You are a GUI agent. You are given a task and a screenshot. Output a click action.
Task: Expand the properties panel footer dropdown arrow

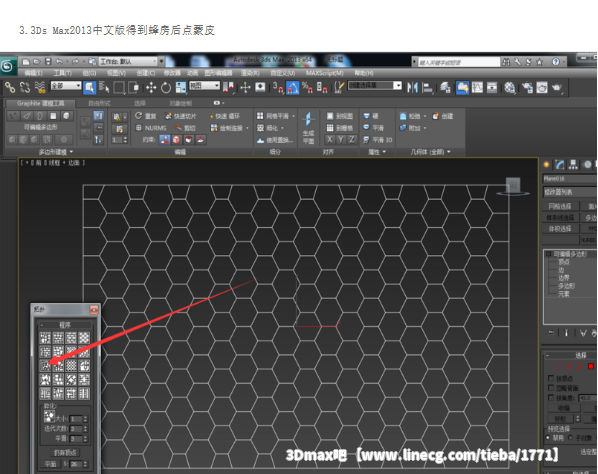(x=384, y=152)
